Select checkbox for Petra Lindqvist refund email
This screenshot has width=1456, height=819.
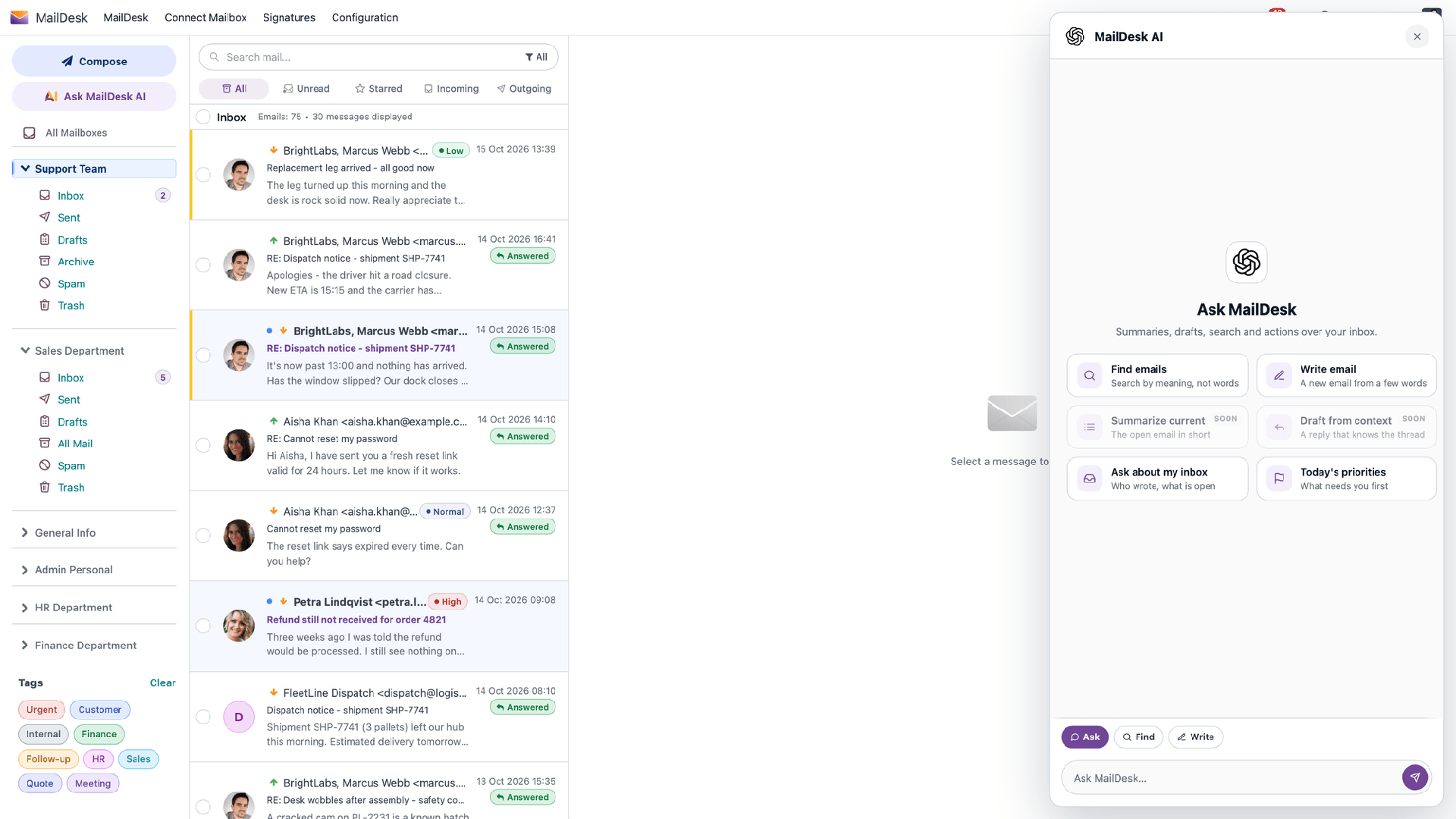(203, 626)
